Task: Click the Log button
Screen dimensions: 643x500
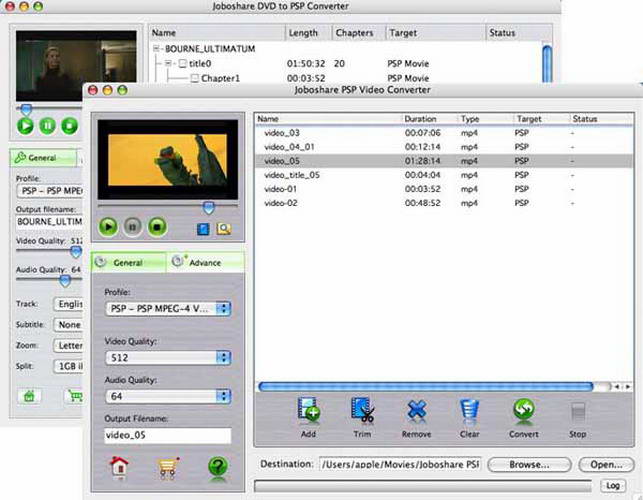Action: (613, 486)
